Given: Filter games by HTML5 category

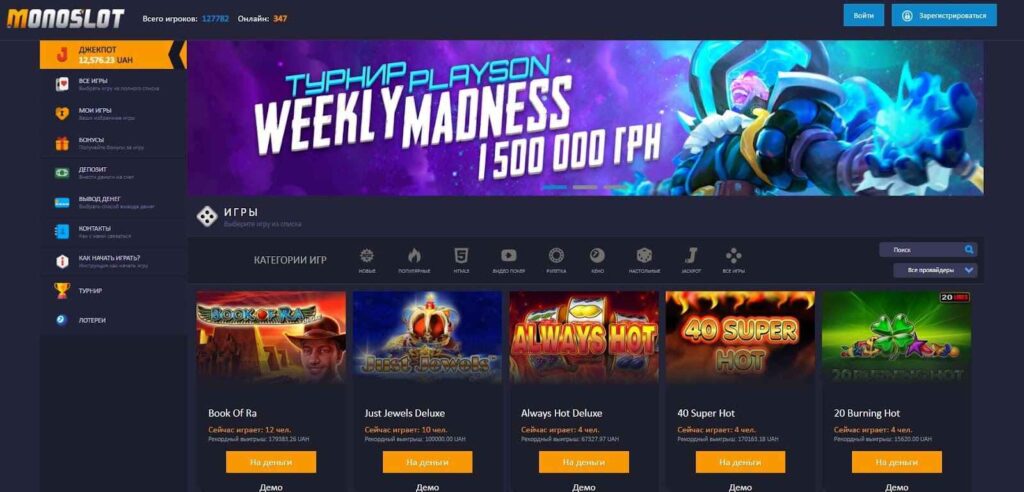Looking at the screenshot, I should [461, 255].
